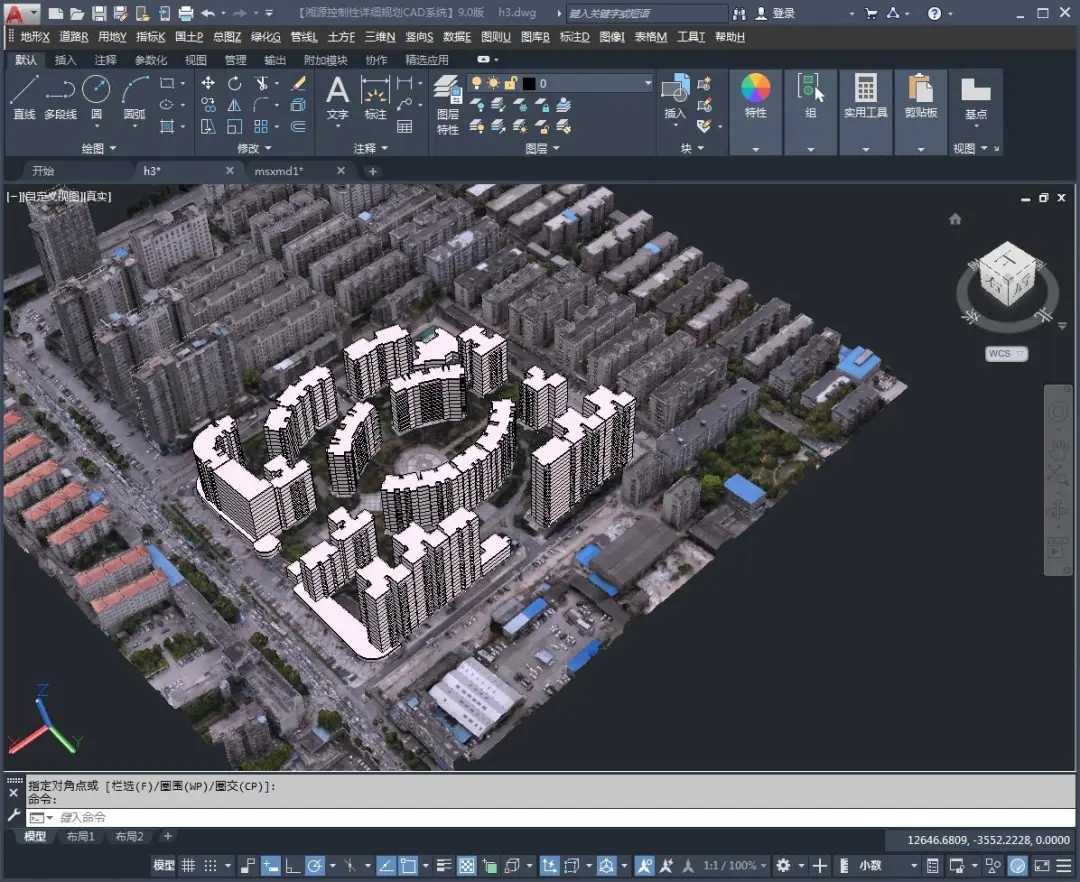1080x882 pixels.
Task: Click the Rotate tool in 修改 panel
Action: 235,83
